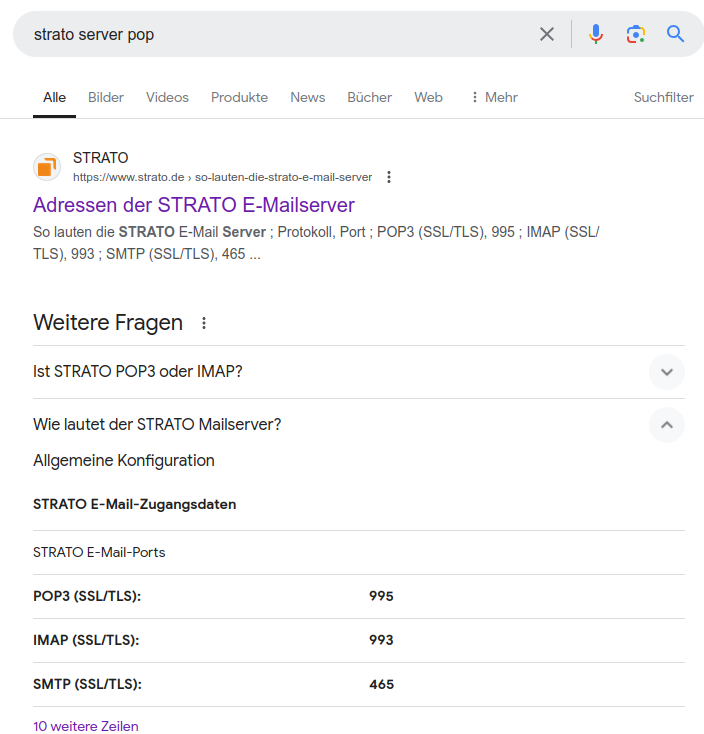Expand 'Ist STRATO POP3 oder IMAP?' question
704x734 pixels.
pos(666,372)
